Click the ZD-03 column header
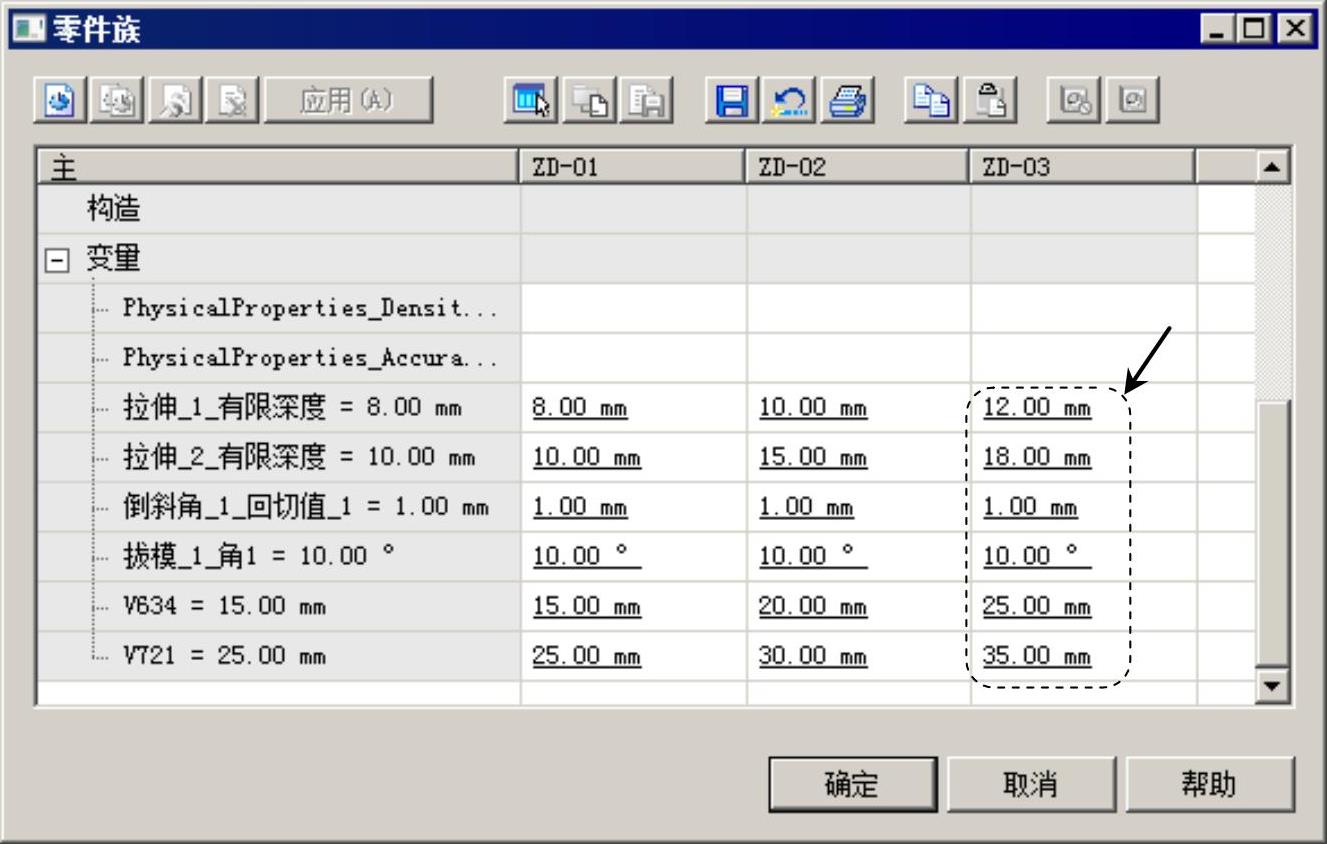The width and height of the screenshot is (1327, 844). click(x=1083, y=167)
